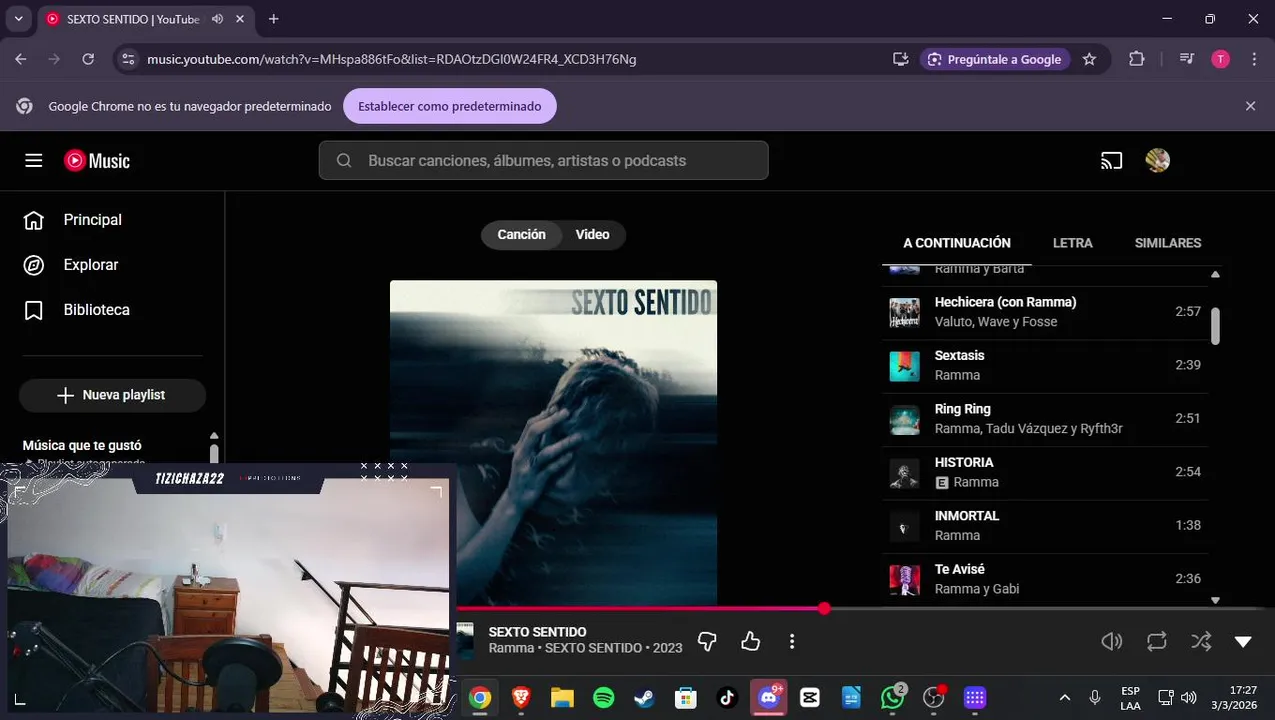
Task: Click the song progress bar knob
Action: pos(824,608)
